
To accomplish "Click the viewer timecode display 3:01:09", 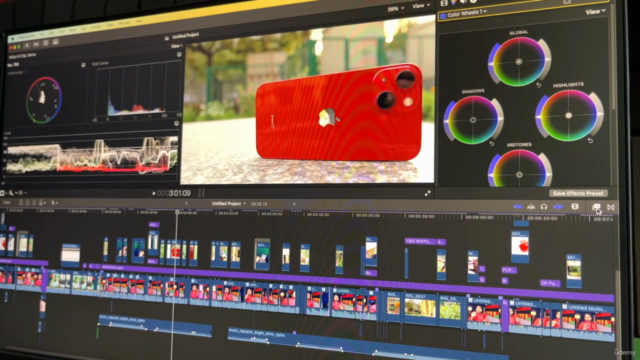I will click(x=174, y=193).
